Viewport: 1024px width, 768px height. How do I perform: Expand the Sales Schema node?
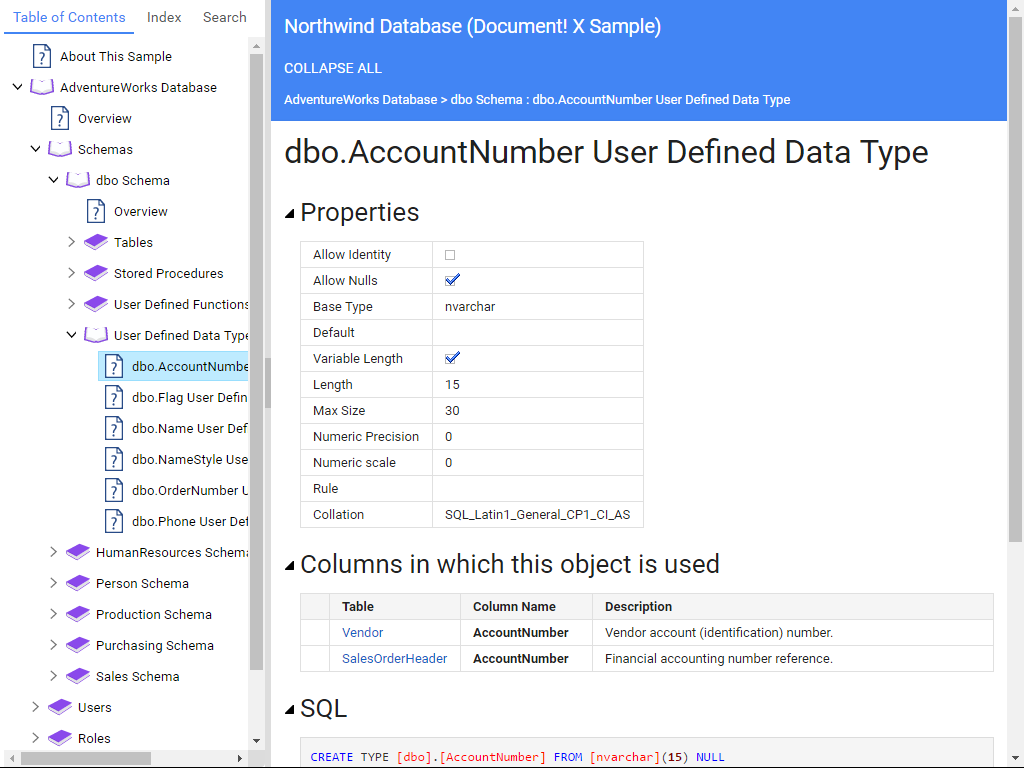pos(54,677)
